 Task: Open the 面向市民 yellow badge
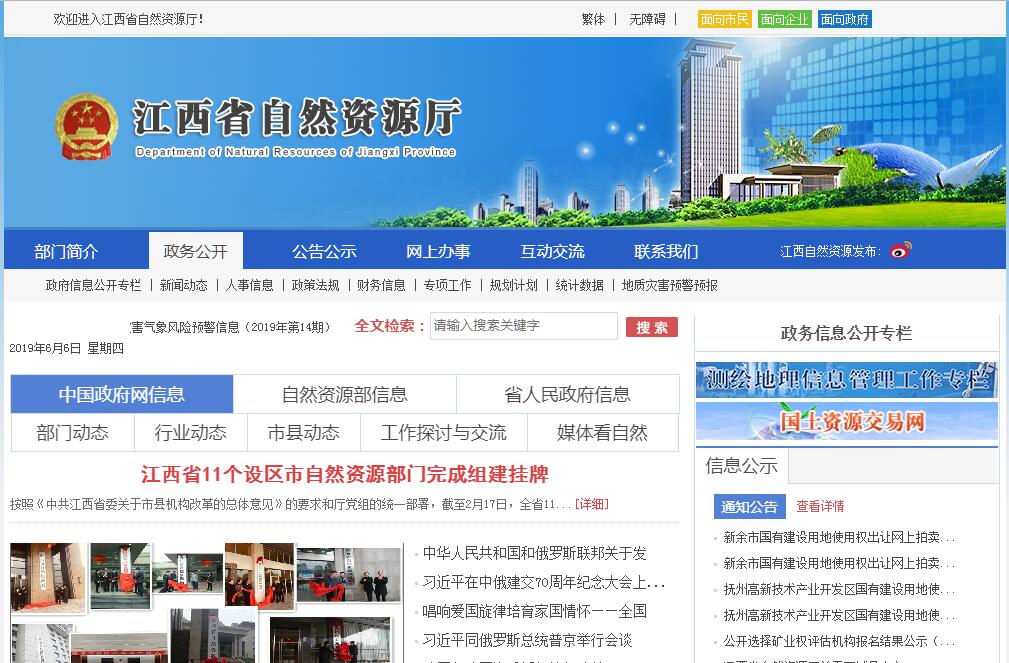coord(724,19)
